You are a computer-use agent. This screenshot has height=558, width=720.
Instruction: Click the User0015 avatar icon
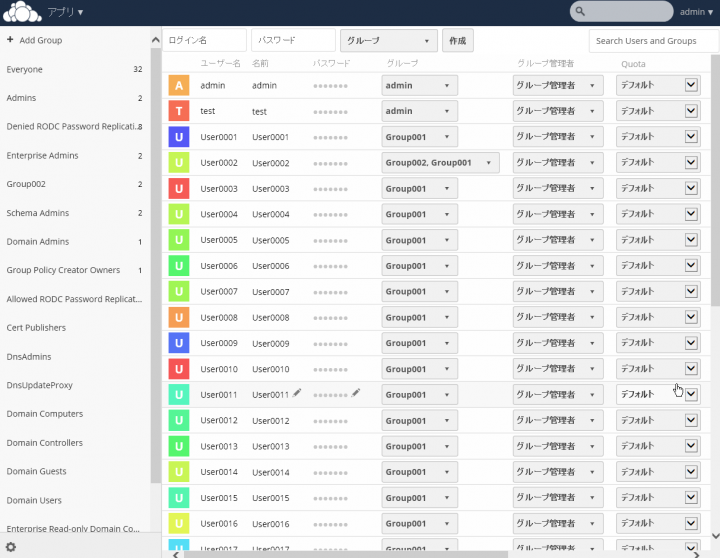pyautogui.click(x=179, y=498)
